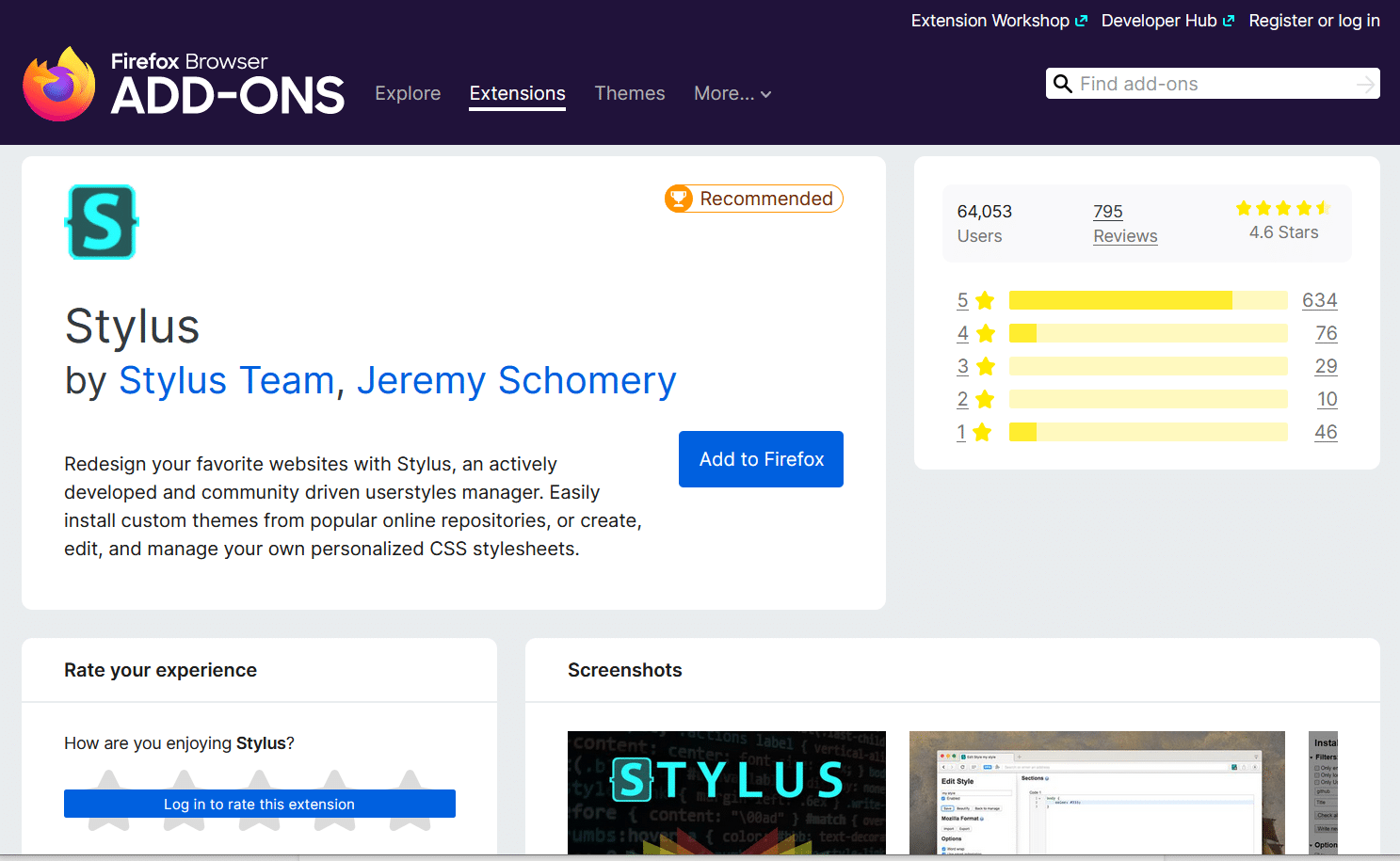This screenshot has height=861, width=1400.
Task: Open the Extensions tab
Action: coord(517,93)
